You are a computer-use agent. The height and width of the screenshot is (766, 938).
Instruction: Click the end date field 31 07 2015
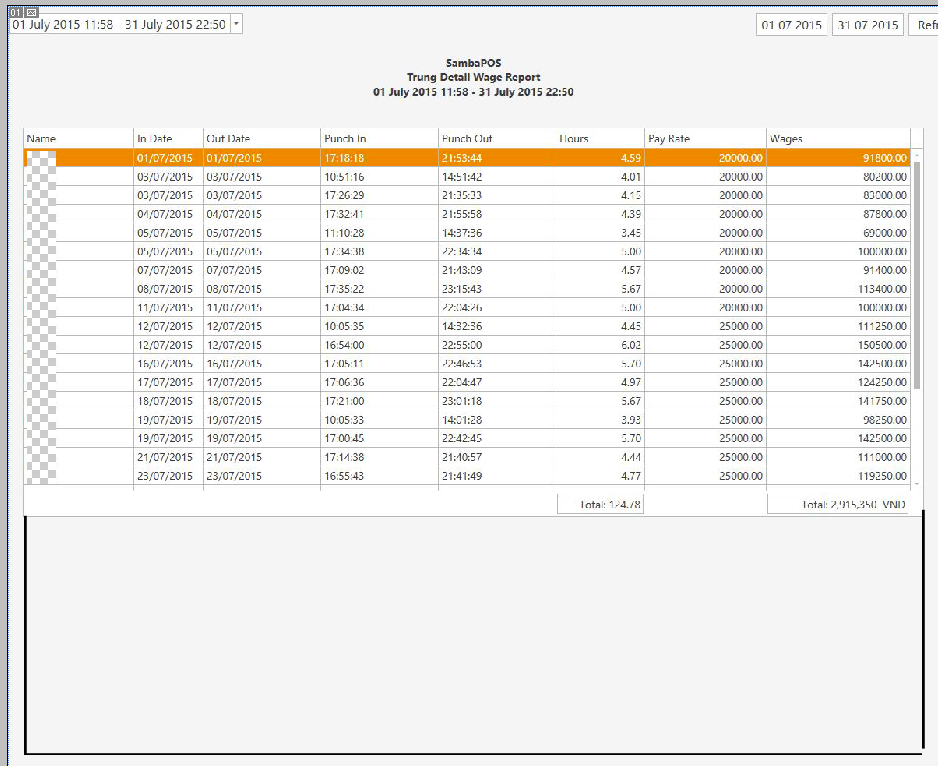(867, 25)
